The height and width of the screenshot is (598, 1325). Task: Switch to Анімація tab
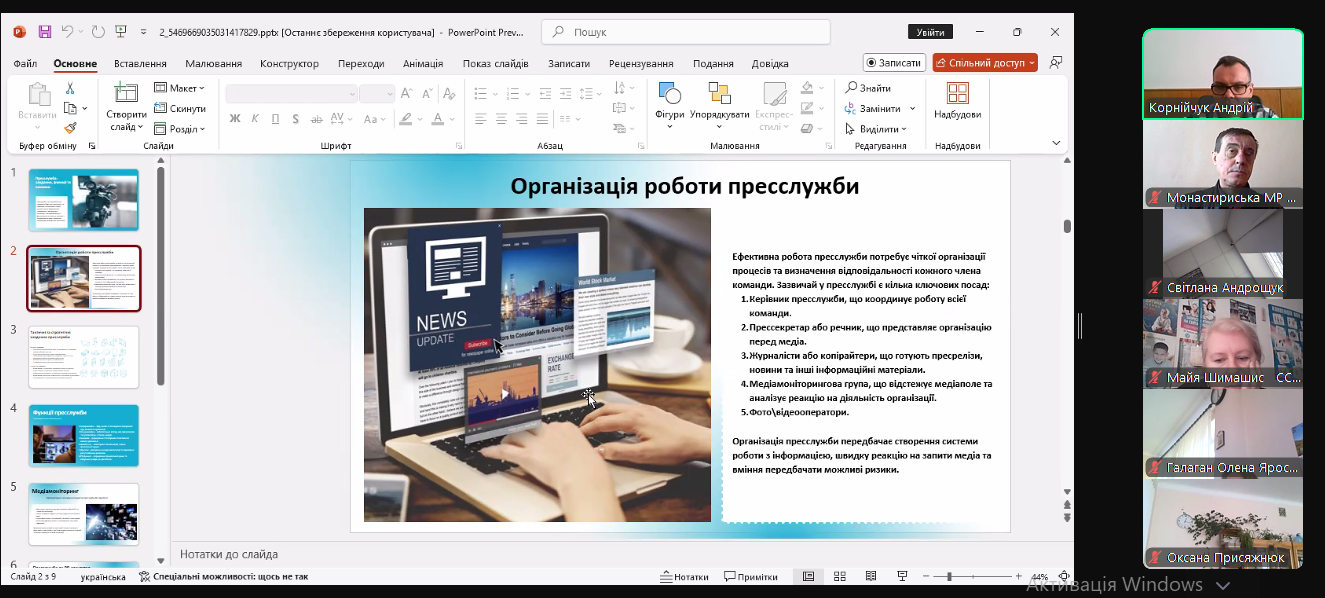point(423,63)
